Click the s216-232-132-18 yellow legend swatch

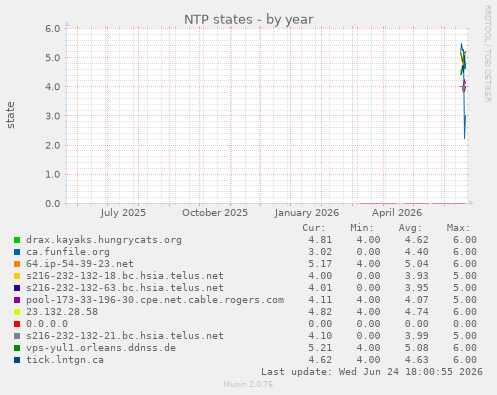[x=17, y=276]
